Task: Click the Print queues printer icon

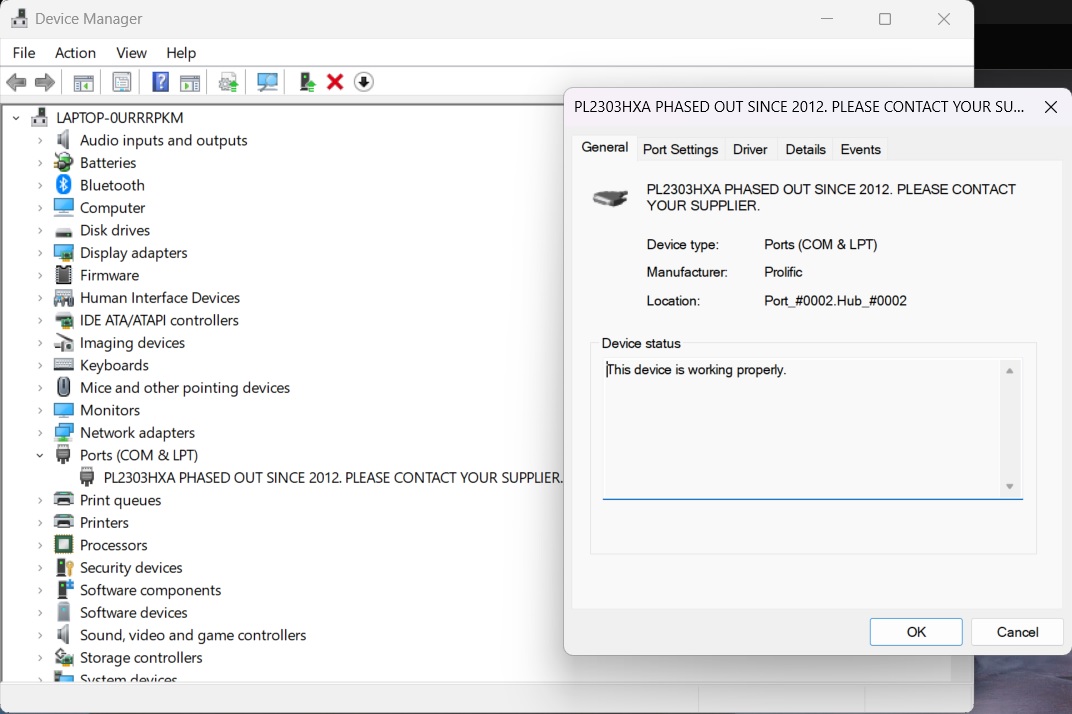Action: (x=64, y=499)
